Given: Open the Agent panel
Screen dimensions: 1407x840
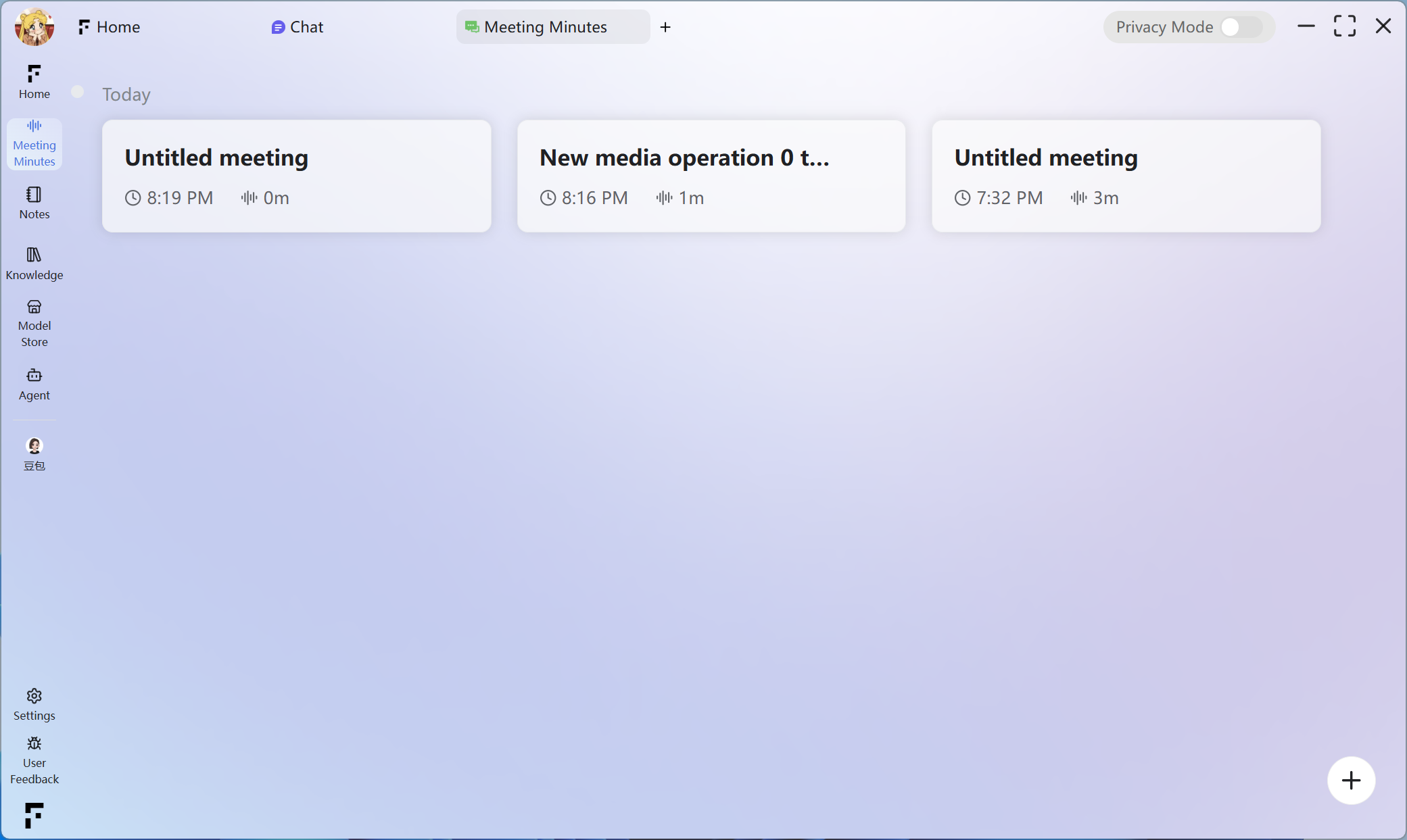Looking at the screenshot, I should pyautogui.click(x=34, y=384).
